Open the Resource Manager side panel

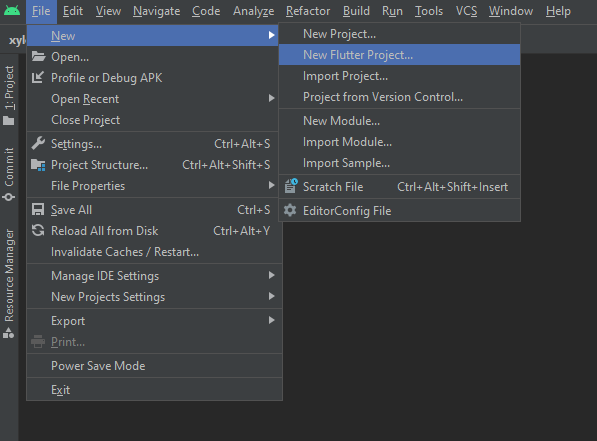click(9, 283)
